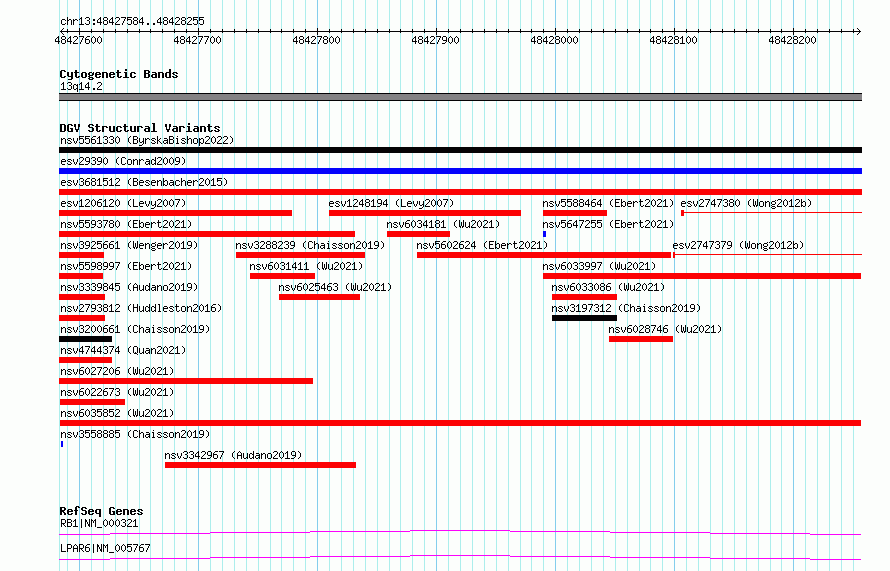Click the red nsv6025463 variant bar
The width and height of the screenshot is (890, 571).
click(x=320, y=297)
